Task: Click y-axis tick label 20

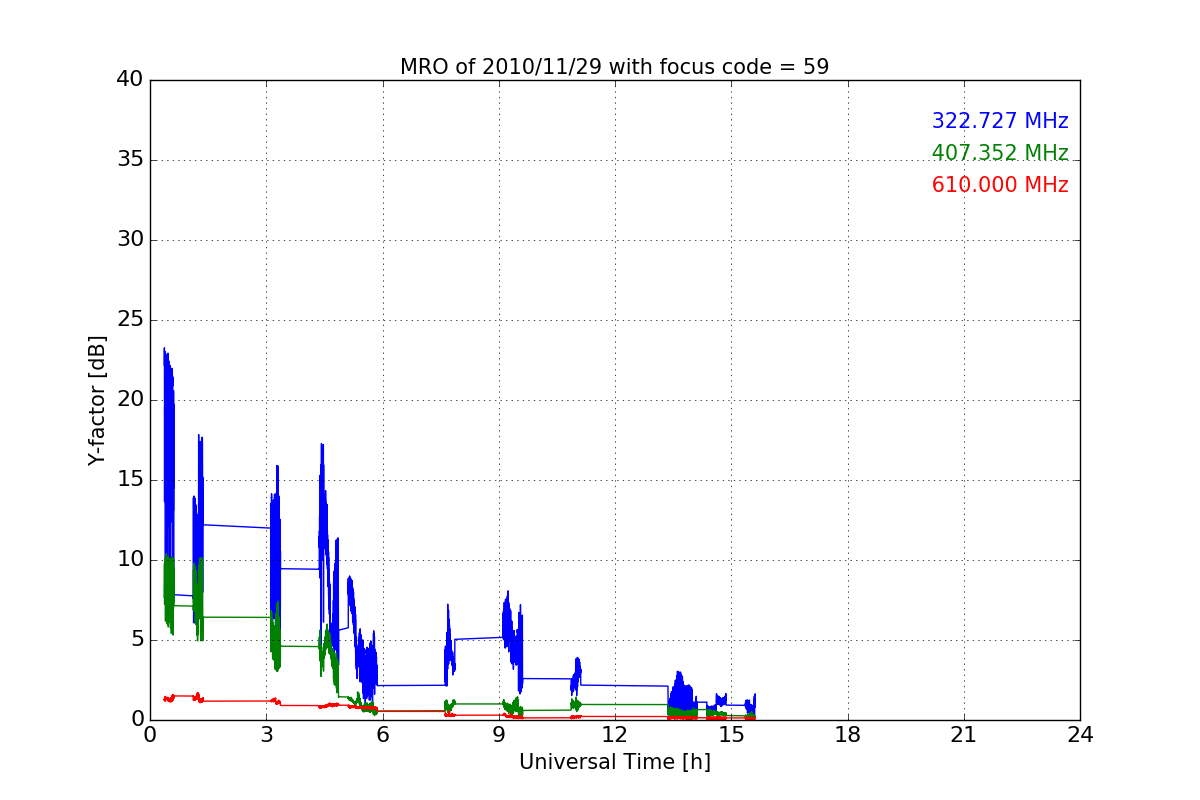Action: (x=130, y=400)
